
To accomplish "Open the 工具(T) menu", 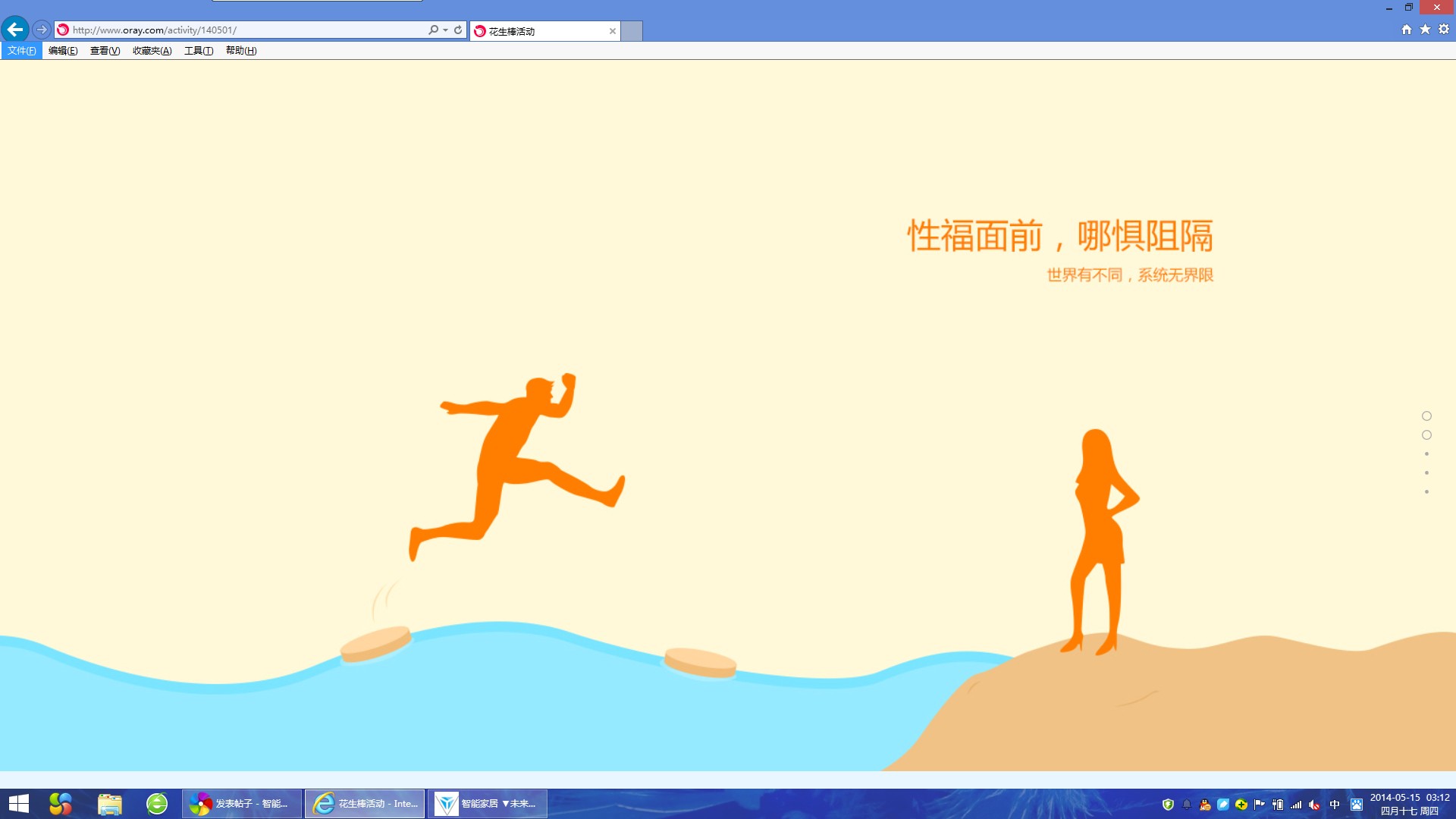I will [198, 51].
